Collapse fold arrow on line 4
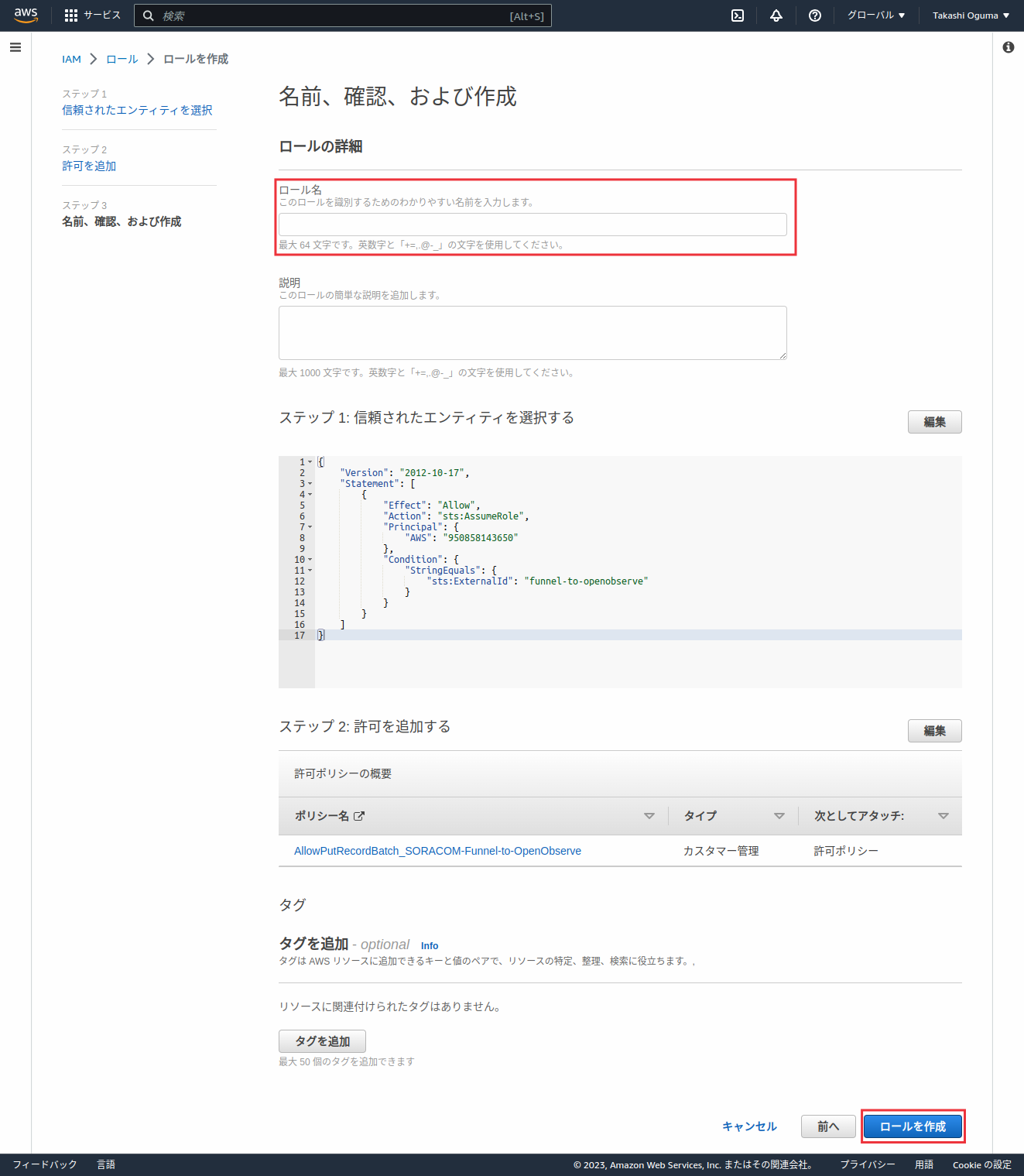The width and height of the screenshot is (1024, 1176). [x=310, y=495]
